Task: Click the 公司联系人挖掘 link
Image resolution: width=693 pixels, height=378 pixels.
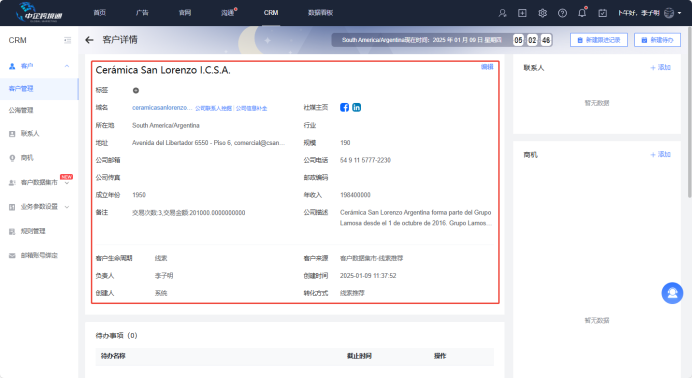Action: click(213, 108)
